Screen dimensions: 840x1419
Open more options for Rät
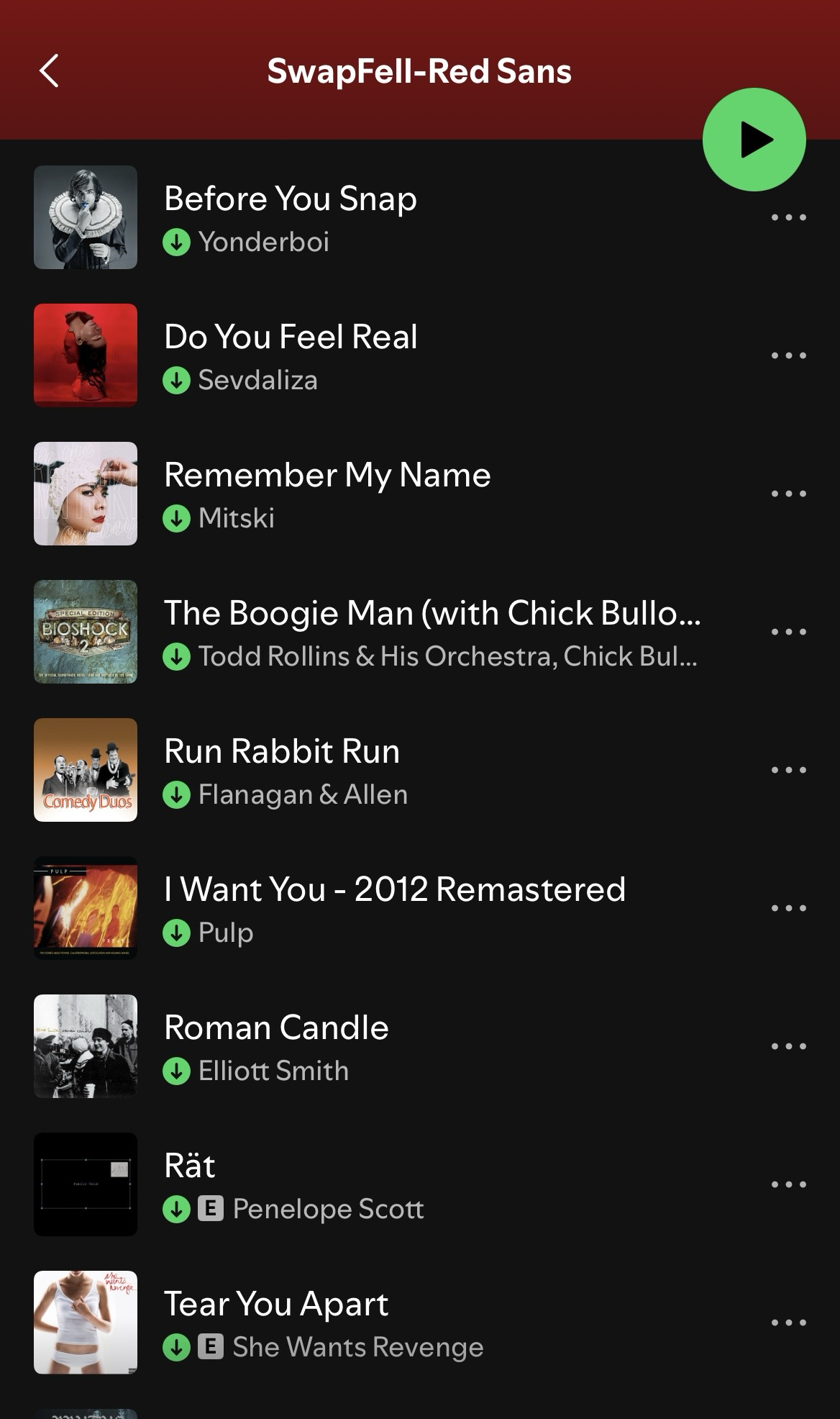[788, 1184]
